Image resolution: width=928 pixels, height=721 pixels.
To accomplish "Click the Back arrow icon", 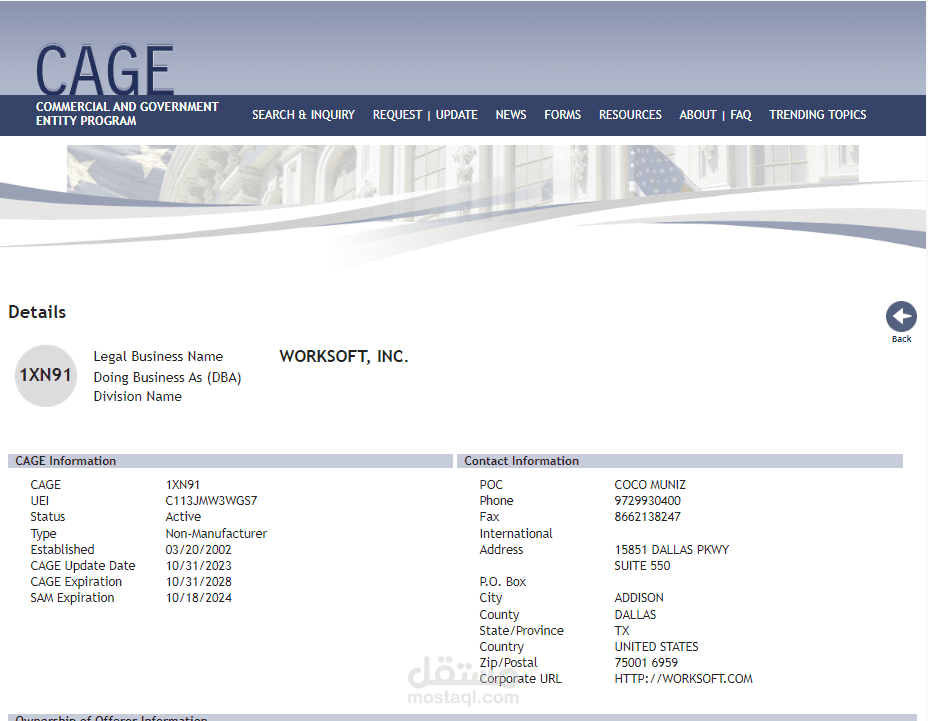I will coord(901,317).
